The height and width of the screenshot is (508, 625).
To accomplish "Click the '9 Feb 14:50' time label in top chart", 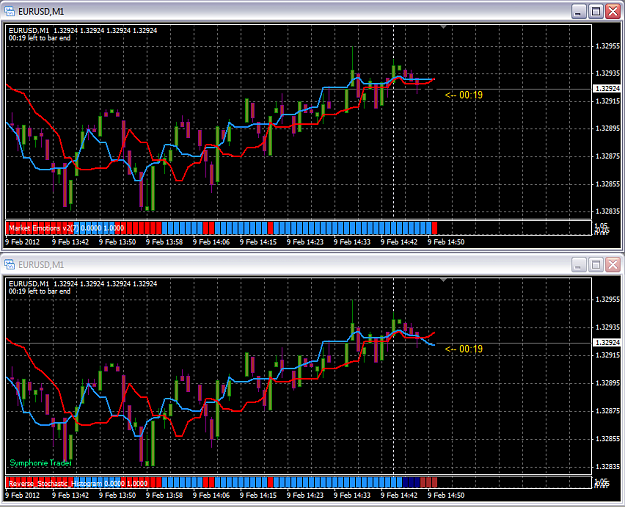I will click(x=446, y=242).
